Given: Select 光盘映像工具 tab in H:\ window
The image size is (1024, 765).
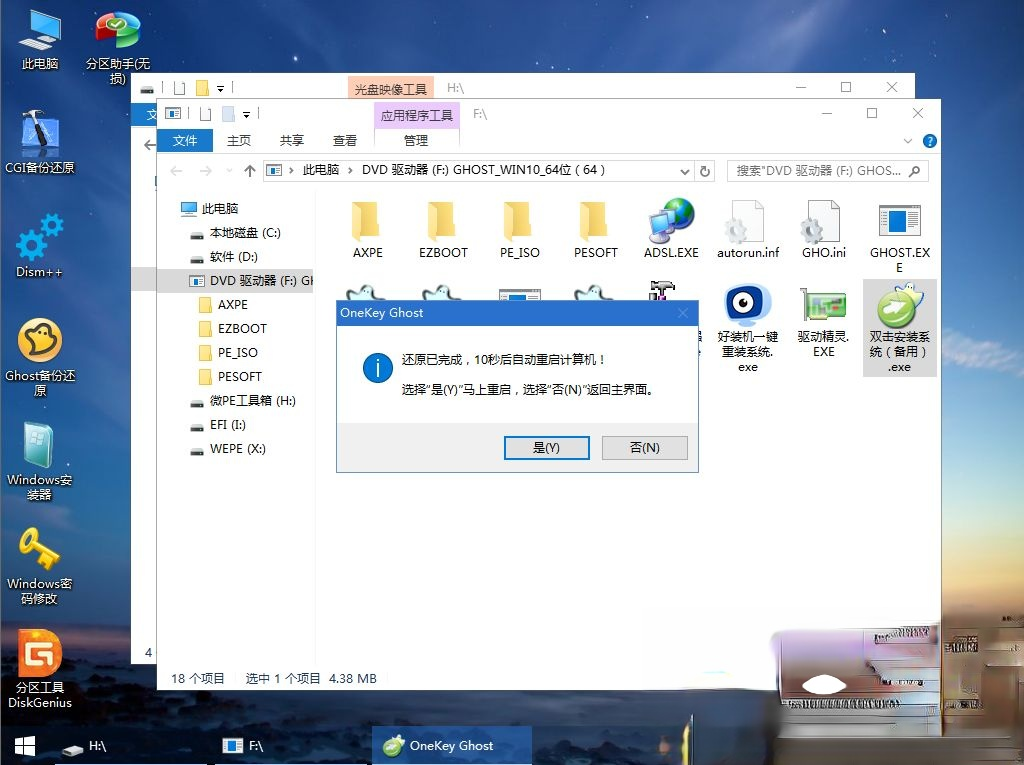Looking at the screenshot, I should point(391,89).
